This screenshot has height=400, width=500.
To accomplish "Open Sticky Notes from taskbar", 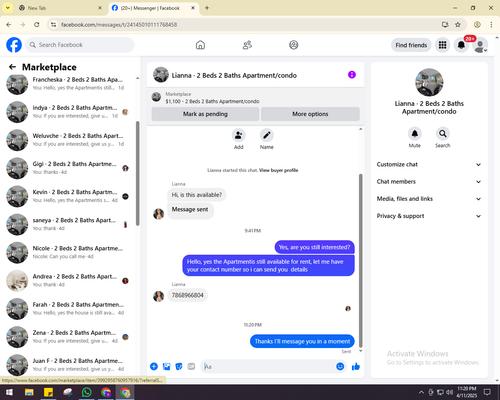I will 48,392.
